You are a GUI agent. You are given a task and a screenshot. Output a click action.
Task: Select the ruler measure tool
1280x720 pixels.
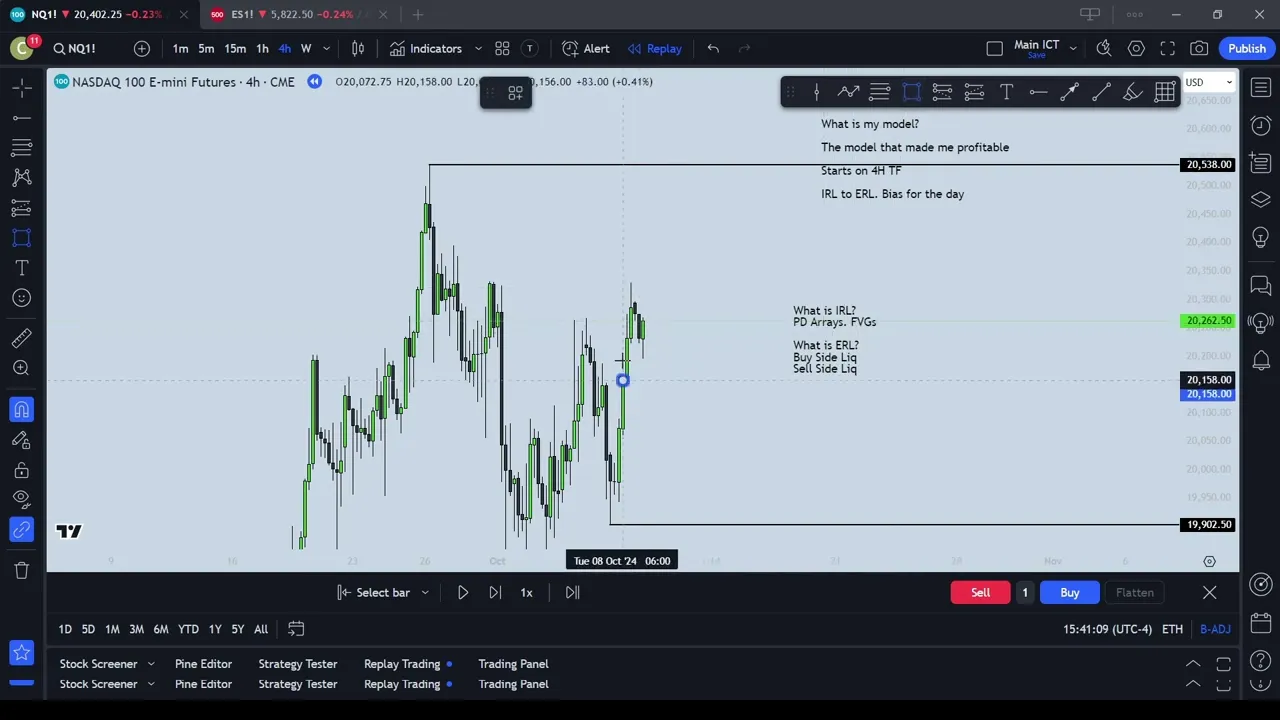tap(21, 338)
